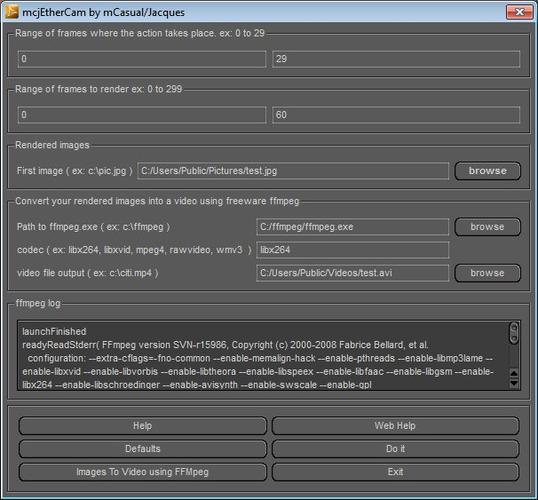Click the ffmpeg.exe path field
This screenshot has height=500, width=538.
tap(352, 227)
